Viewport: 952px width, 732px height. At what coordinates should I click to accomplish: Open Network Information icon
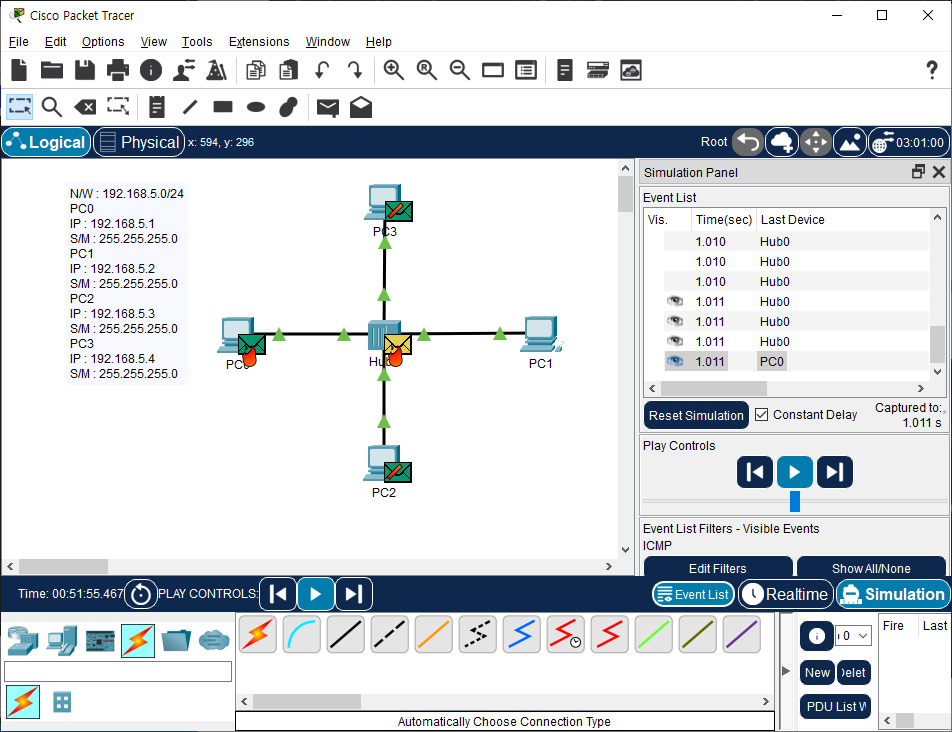tap(151, 70)
